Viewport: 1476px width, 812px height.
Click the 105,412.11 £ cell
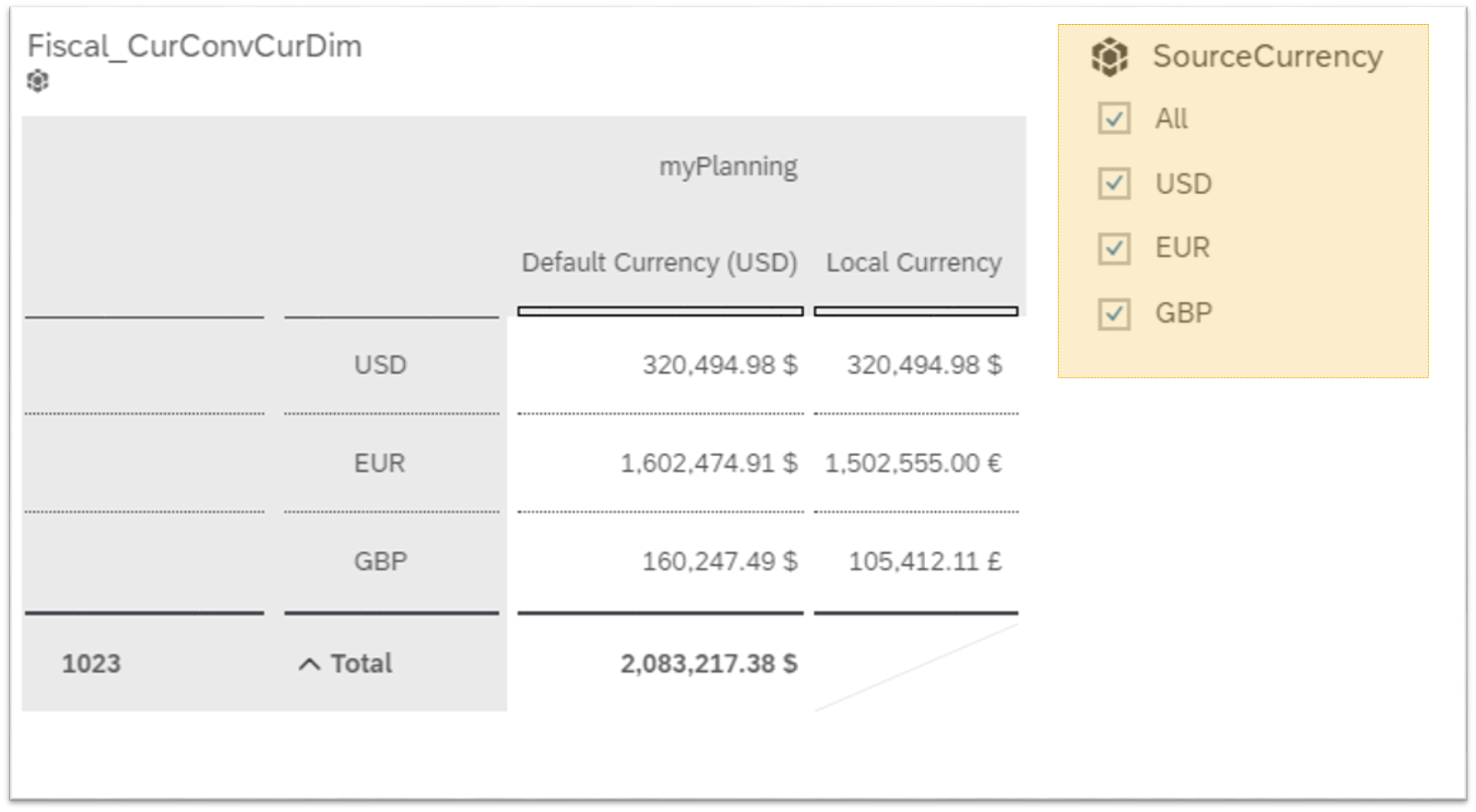[924, 562]
